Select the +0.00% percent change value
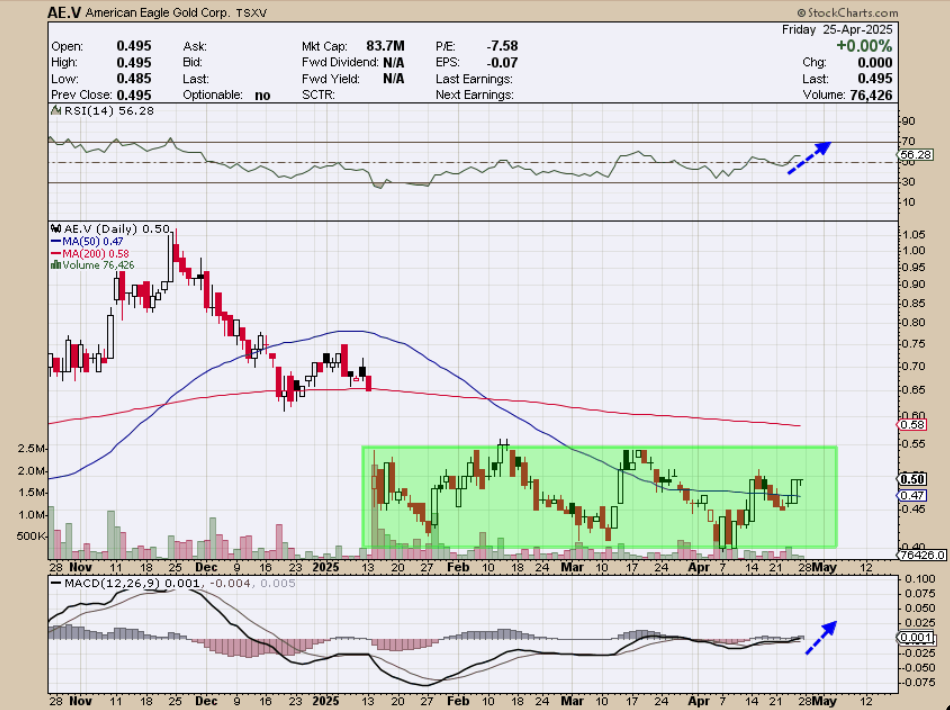The image size is (950, 710). pos(864,46)
